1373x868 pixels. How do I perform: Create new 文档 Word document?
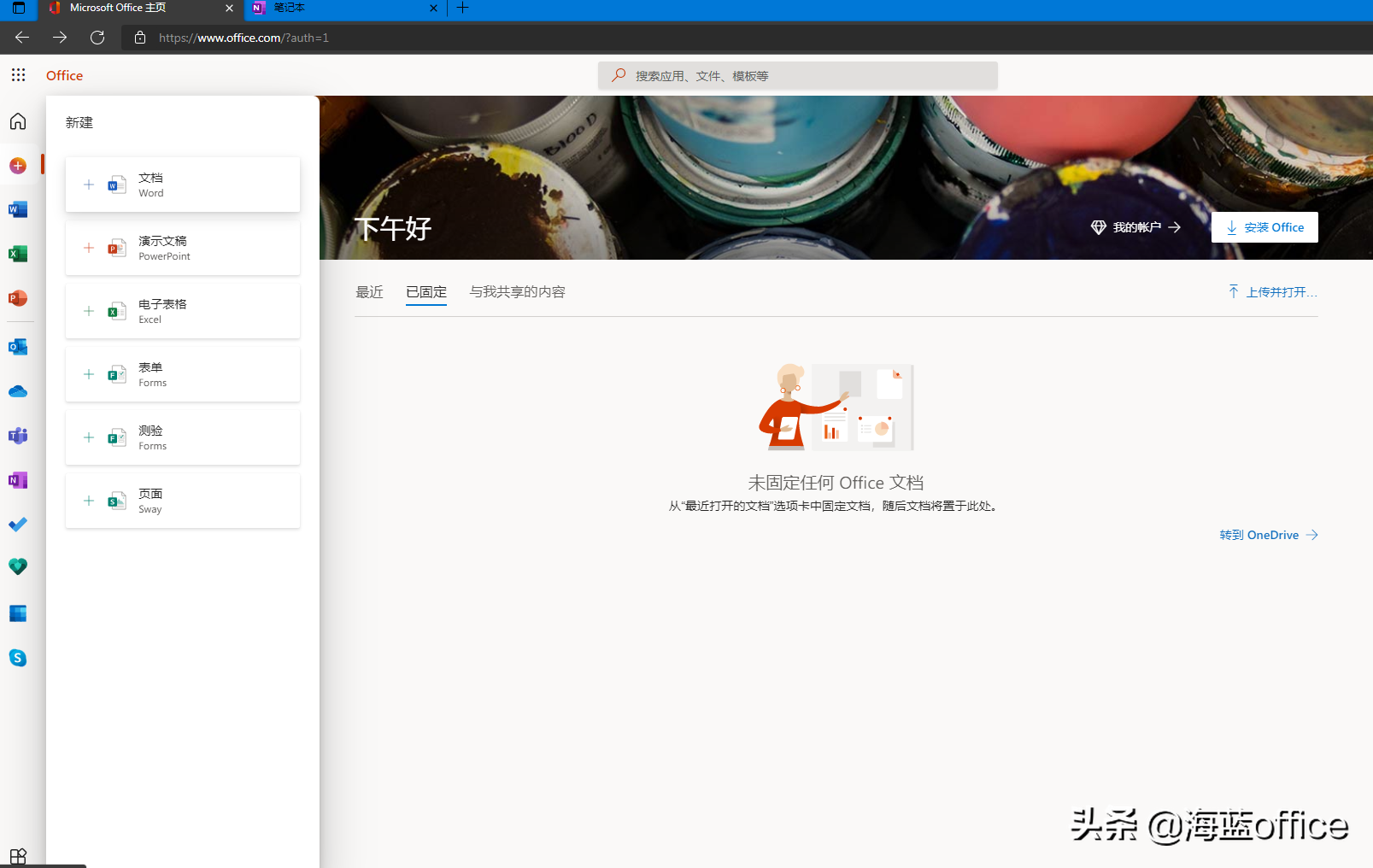(183, 185)
